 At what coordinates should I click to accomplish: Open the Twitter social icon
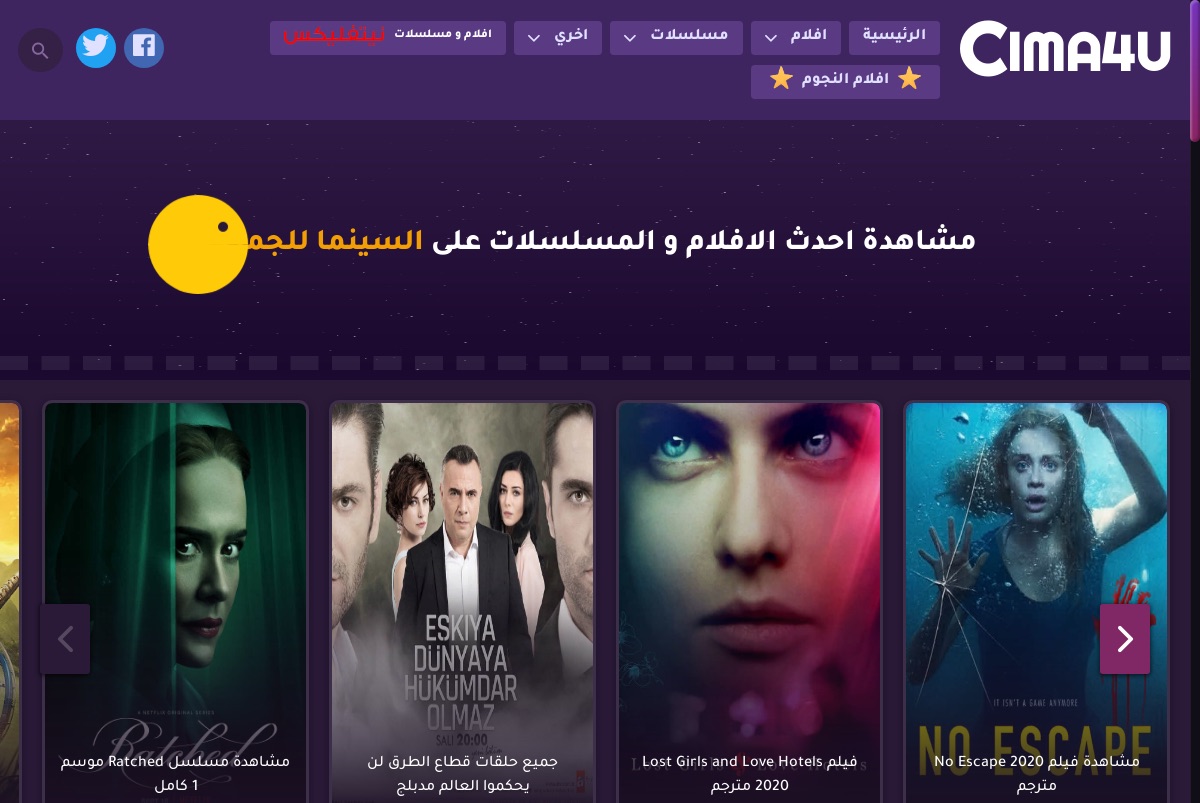click(x=96, y=47)
